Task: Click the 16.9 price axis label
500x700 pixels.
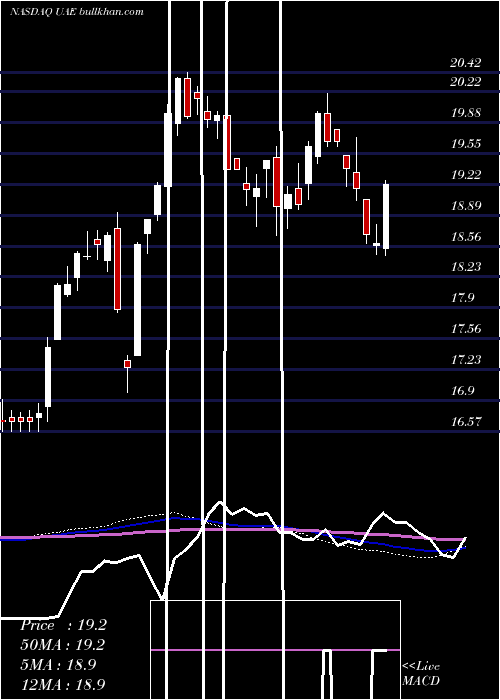Action: tap(462, 391)
